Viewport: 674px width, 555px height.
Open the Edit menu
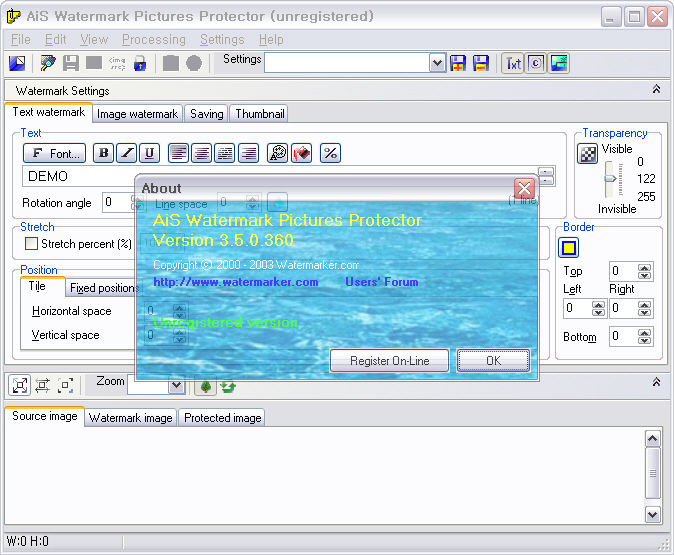[55, 40]
